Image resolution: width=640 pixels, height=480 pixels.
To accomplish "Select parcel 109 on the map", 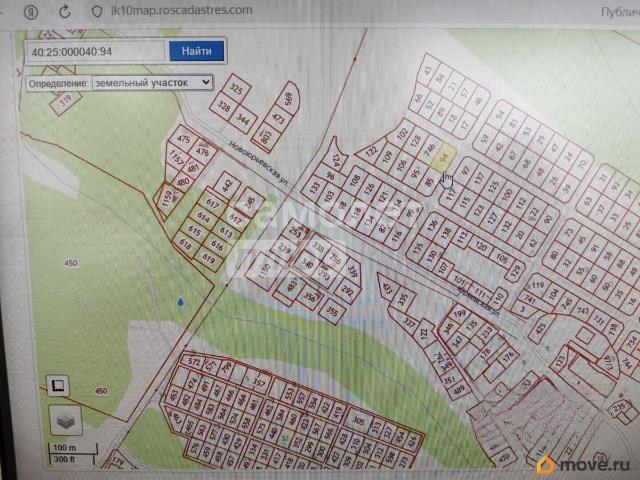I will click(x=387, y=156).
